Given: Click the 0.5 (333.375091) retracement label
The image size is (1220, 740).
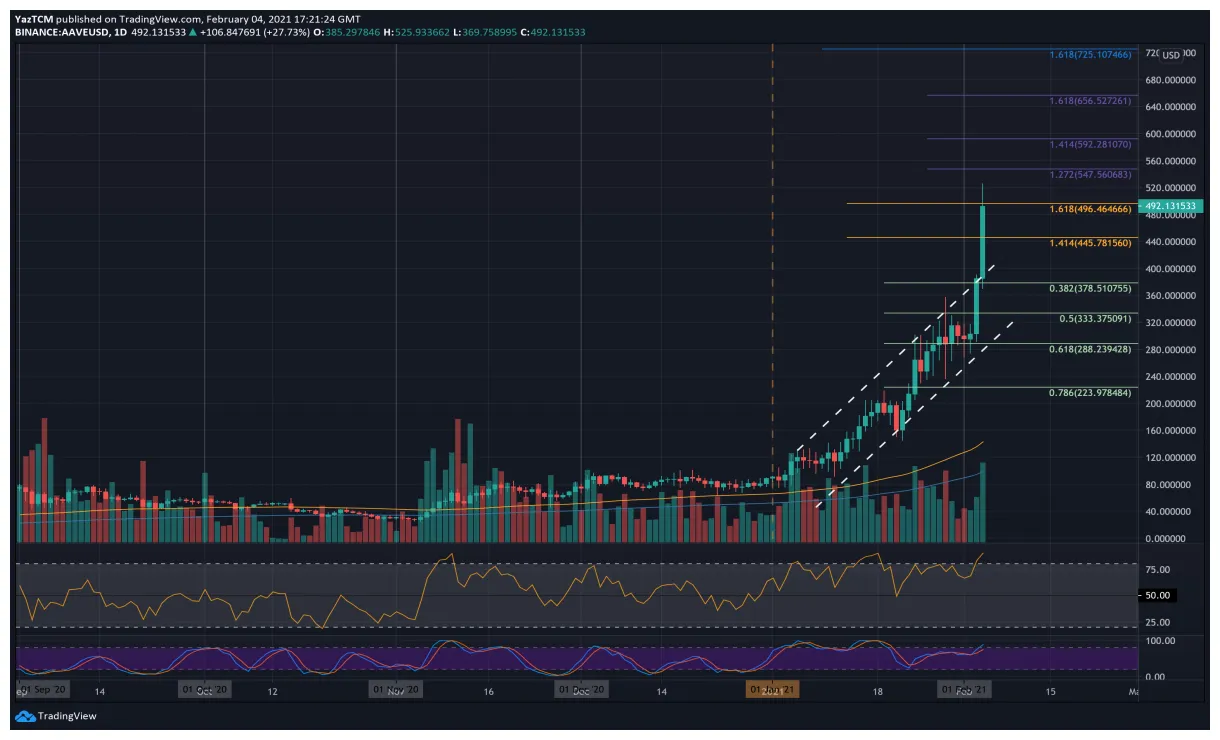Looking at the screenshot, I should tap(1095, 319).
